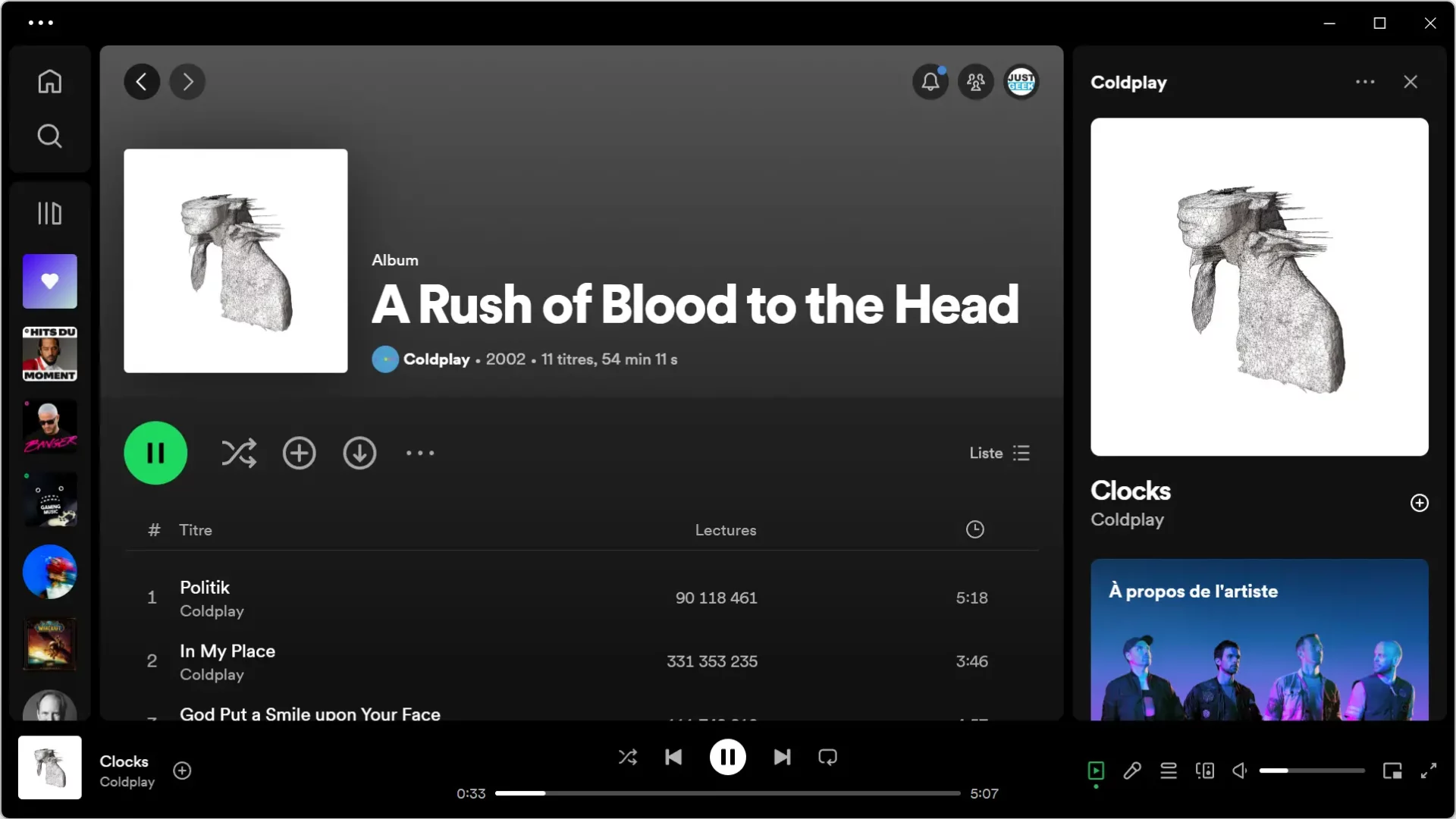The width and height of the screenshot is (1456, 819).
Task: Click now playing cover in bottom bar
Action: pyautogui.click(x=50, y=767)
